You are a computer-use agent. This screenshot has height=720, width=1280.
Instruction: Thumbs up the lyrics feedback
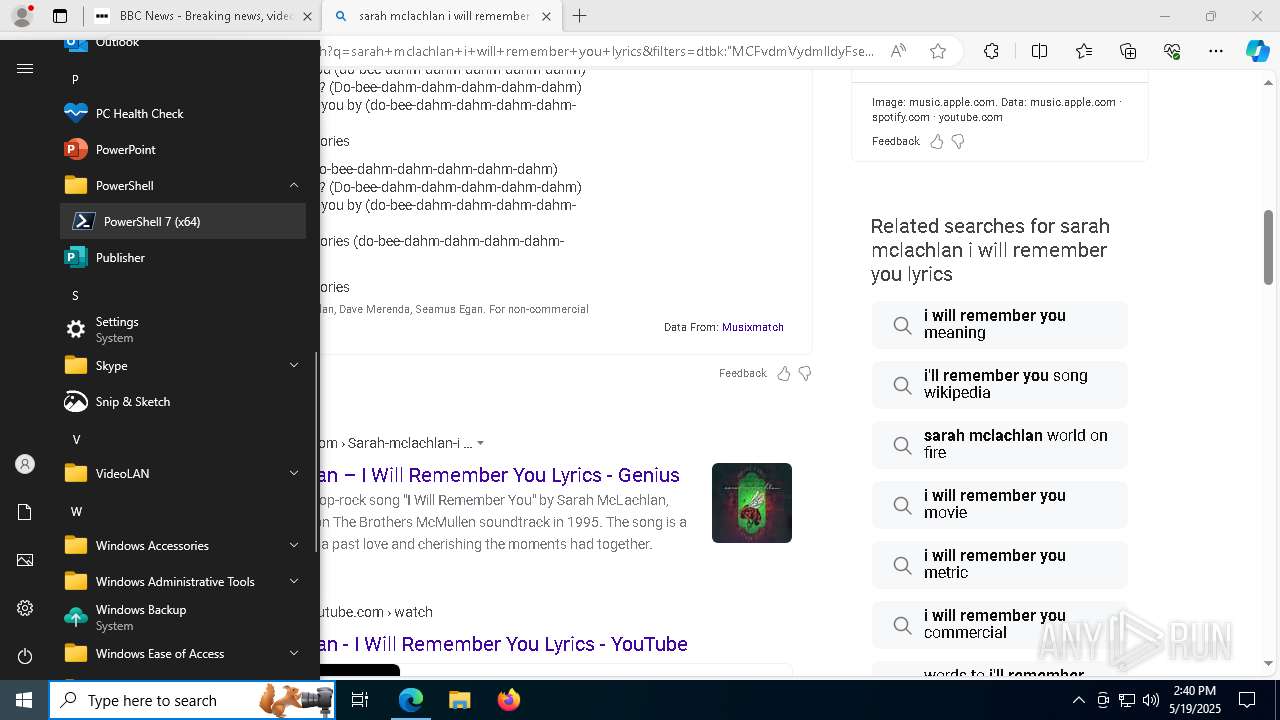[784, 373]
